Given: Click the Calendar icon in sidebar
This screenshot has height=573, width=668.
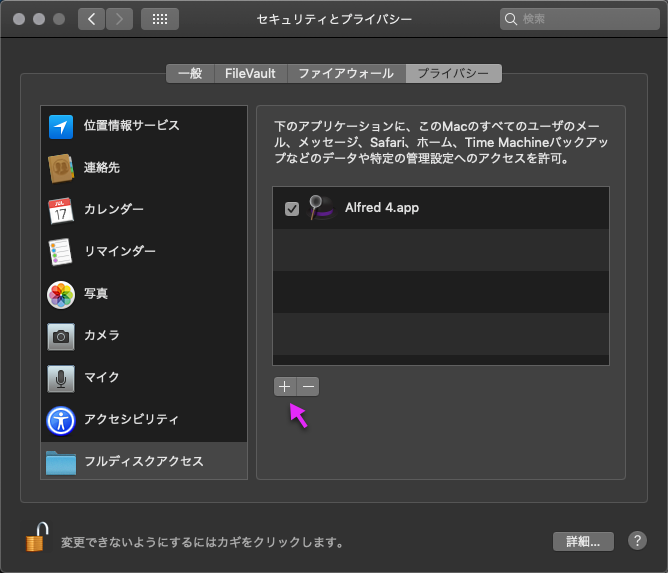Looking at the screenshot, I should 60,210.
